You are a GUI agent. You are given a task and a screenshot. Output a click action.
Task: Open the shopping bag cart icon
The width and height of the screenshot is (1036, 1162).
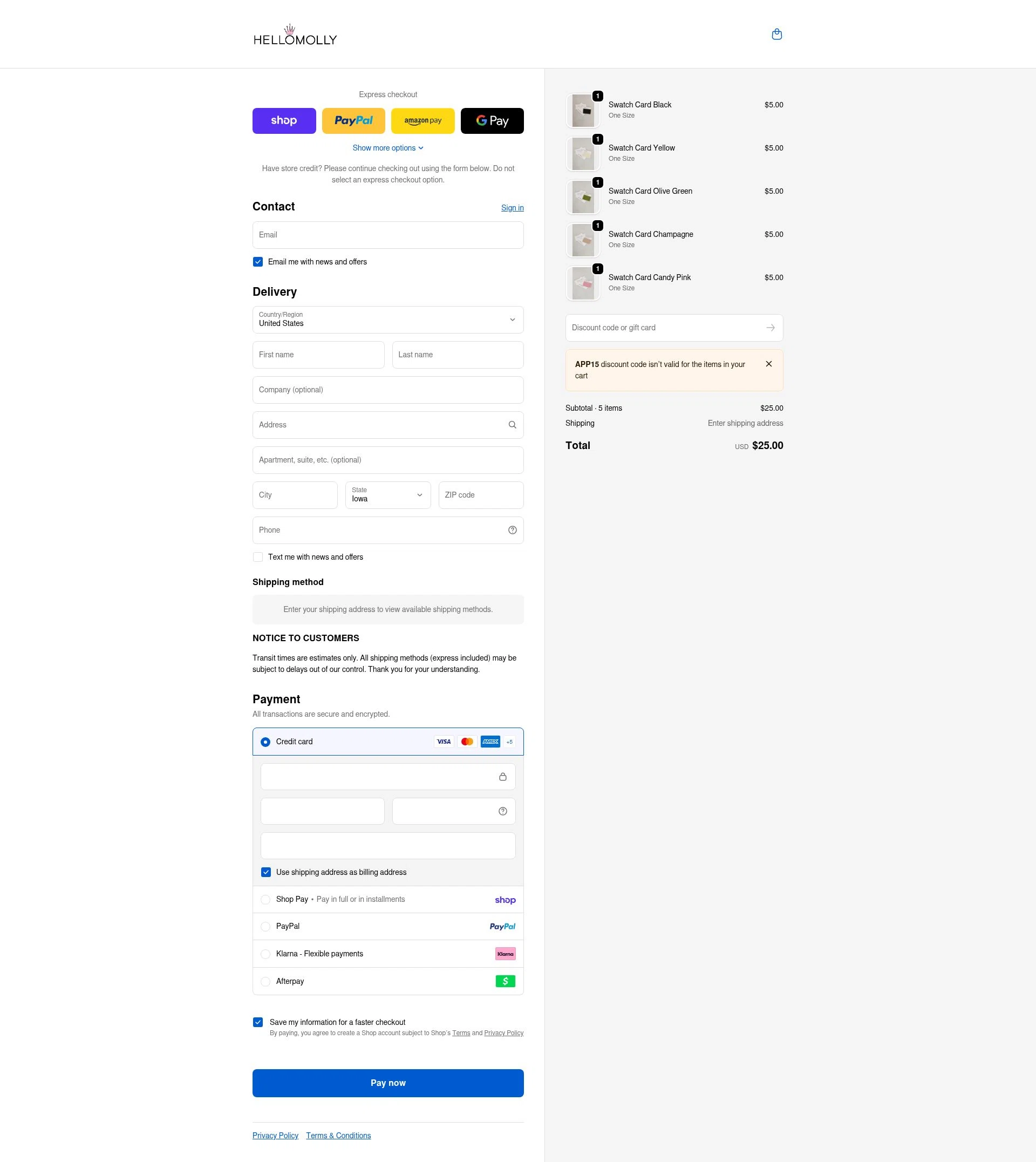pyautogui.click(x=776, y=34)
